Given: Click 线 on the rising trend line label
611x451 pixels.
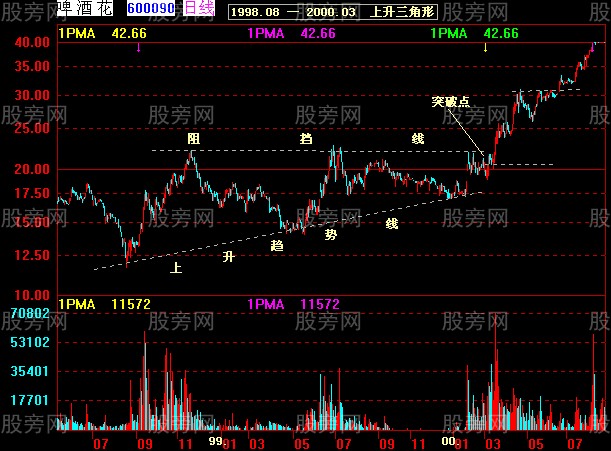Looking at the screenshot, I should 392,224.
